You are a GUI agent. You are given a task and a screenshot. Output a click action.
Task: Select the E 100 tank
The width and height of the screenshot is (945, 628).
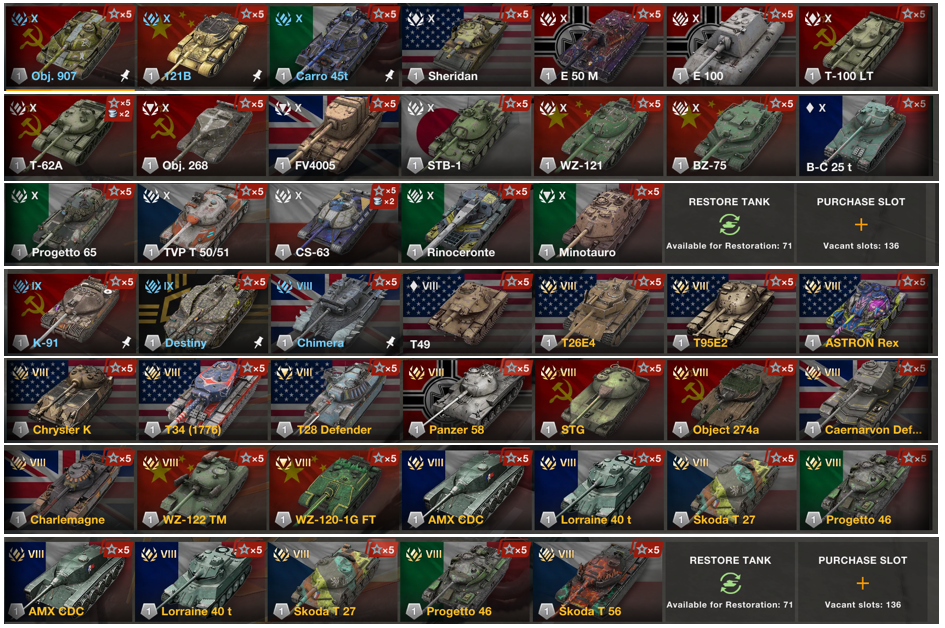(731, 47)
